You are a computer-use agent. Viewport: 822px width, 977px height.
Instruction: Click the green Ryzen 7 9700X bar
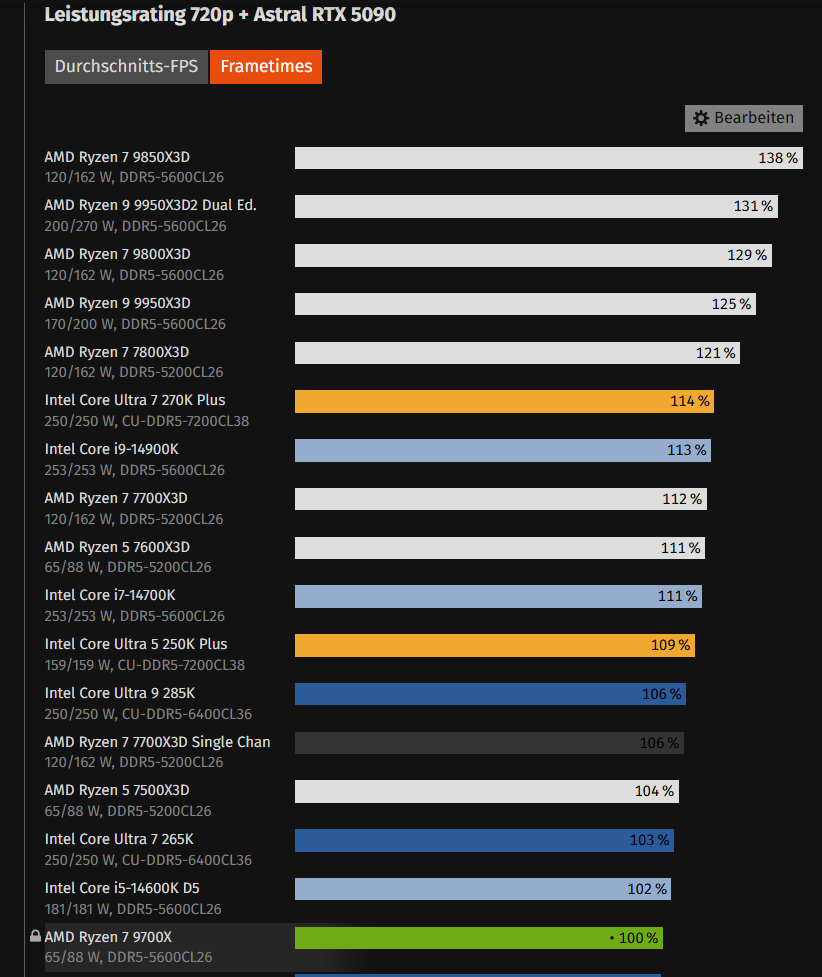pos(479,938)
